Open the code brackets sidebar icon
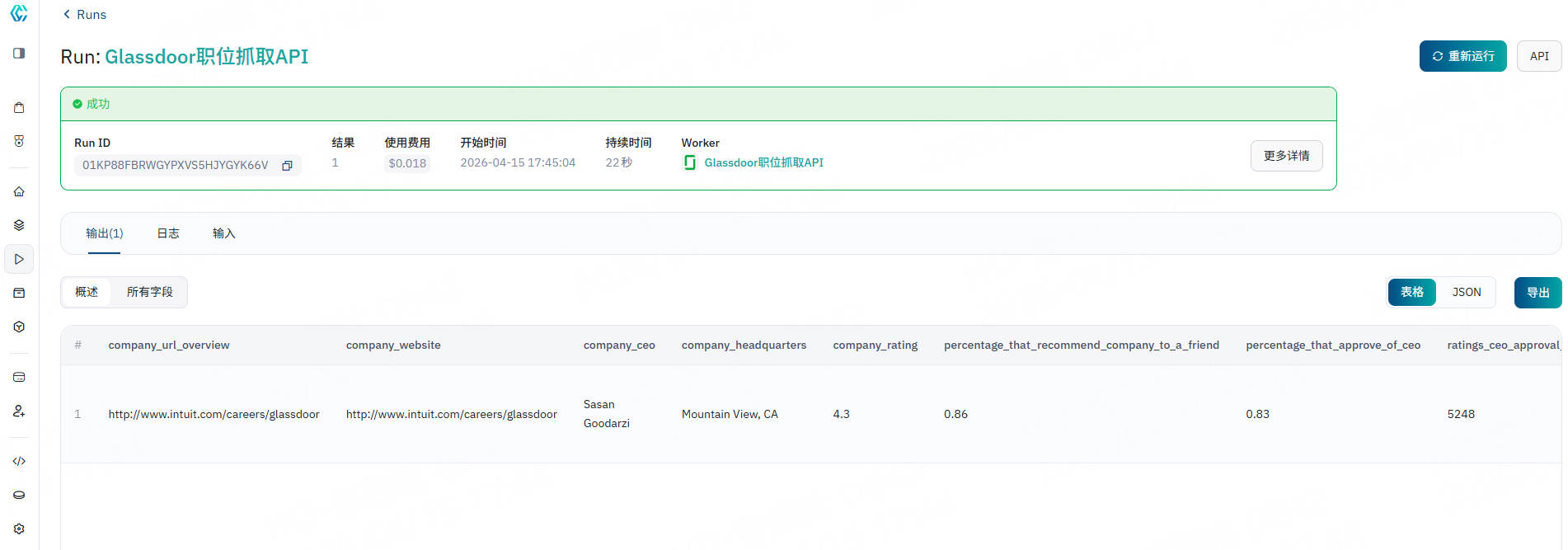The image size is (1568, 550). click(x=19, y=461)
